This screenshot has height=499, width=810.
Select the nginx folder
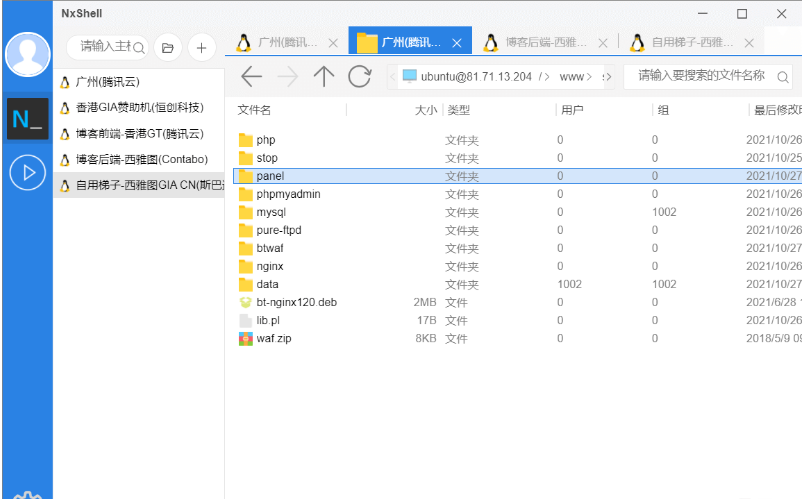pos(518,267)
